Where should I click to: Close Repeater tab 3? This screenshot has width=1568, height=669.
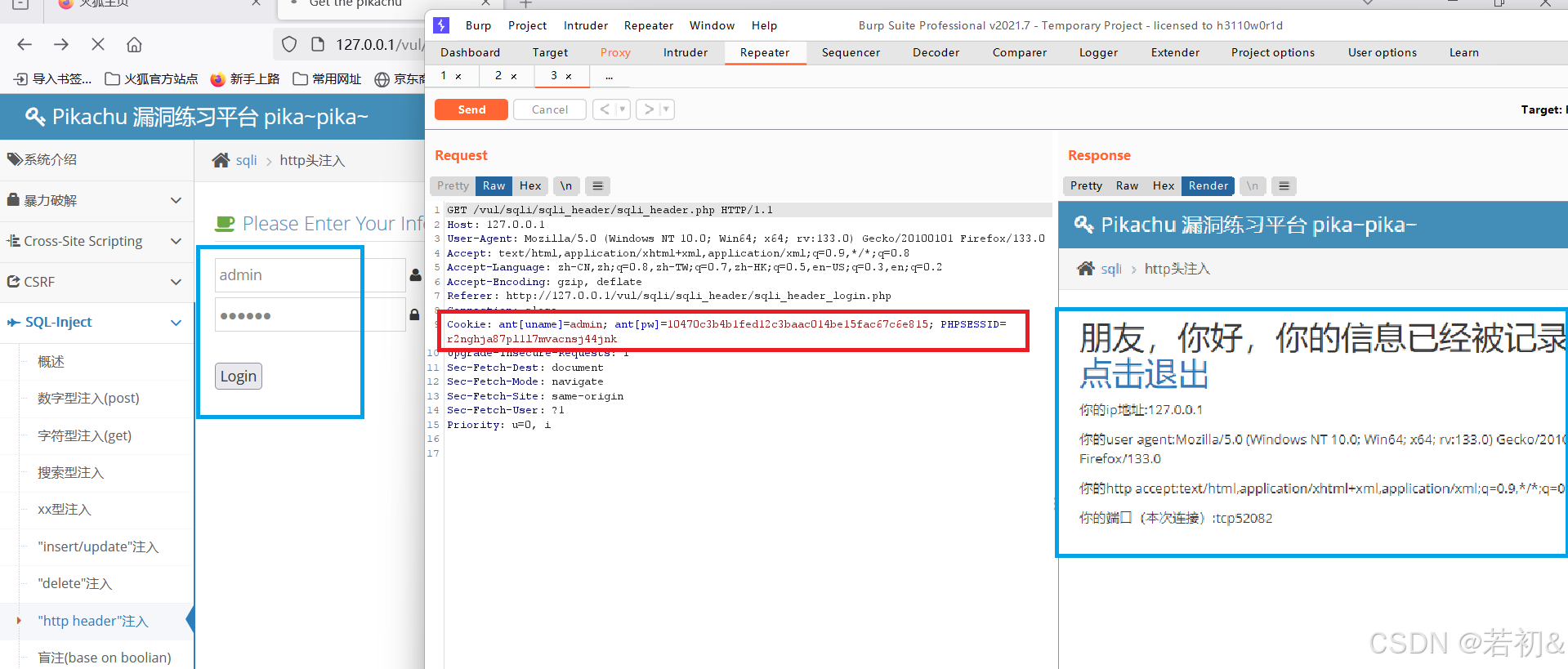tap(569, 76)
